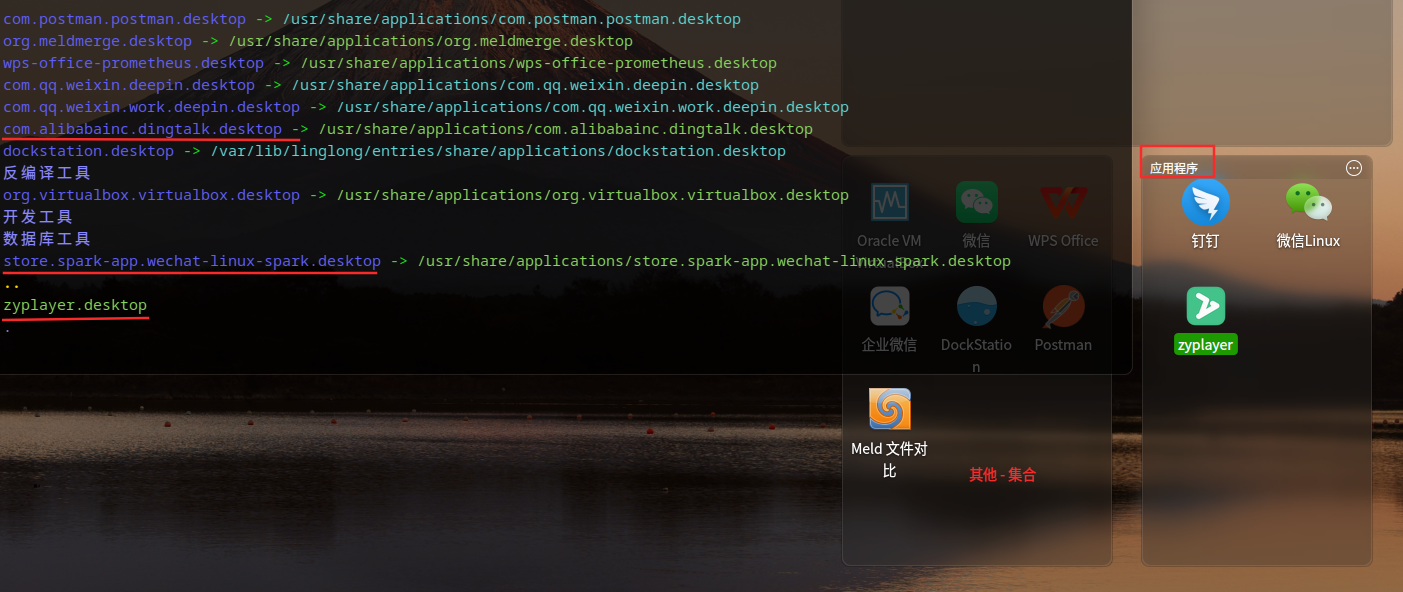This screenshot has width=1403, height=592.
Task: Click com.postman.postman.desktop link name in terminal
Action: (124, 19)
